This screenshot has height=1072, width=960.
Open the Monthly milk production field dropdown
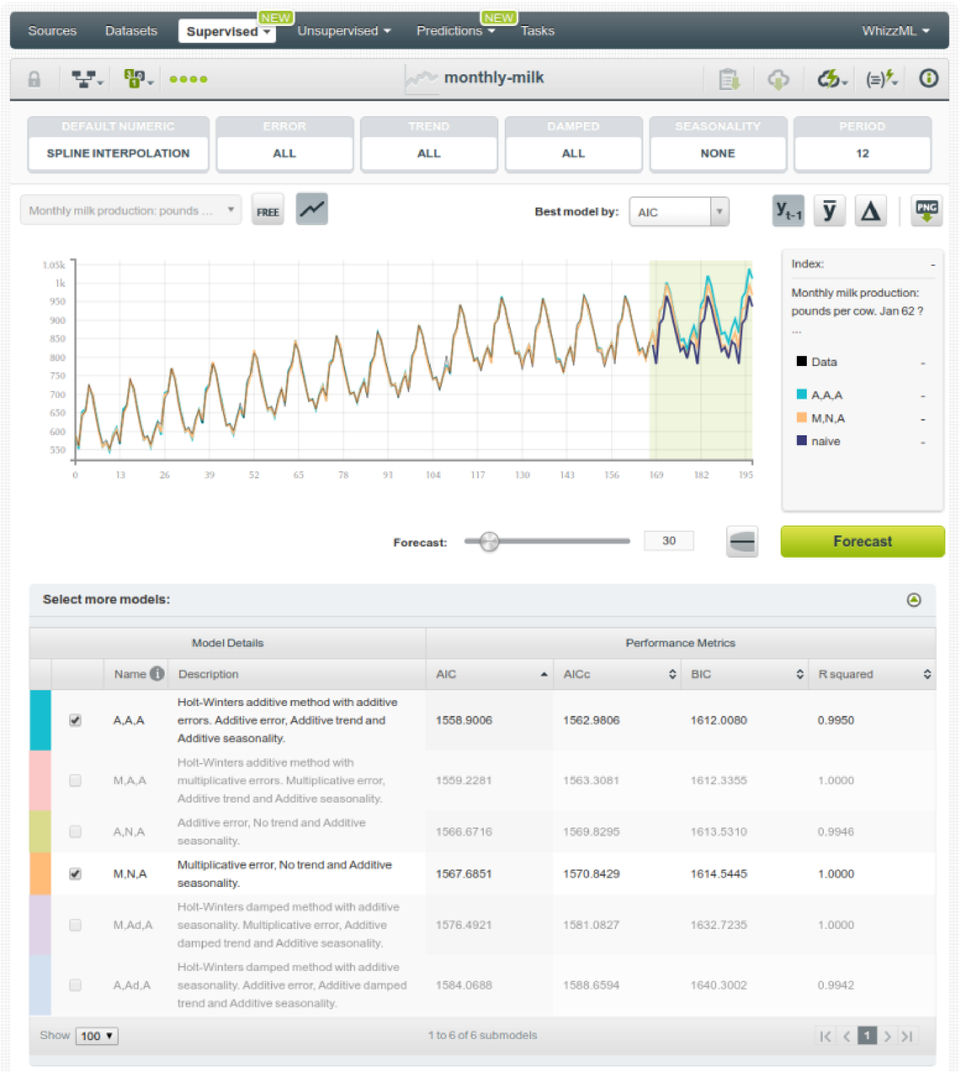click(x=131, y=211)
